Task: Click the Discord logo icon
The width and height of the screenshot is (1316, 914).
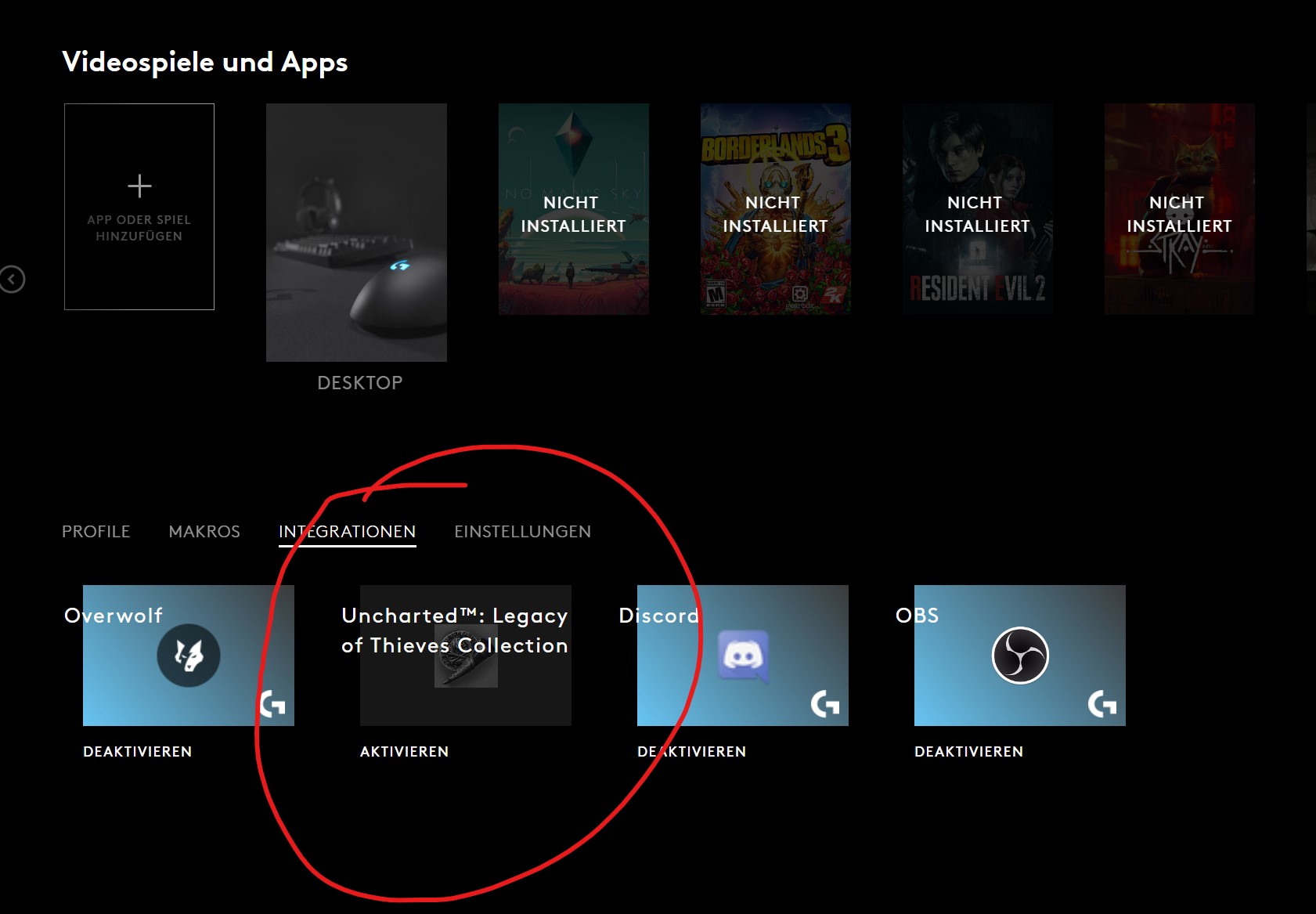Action: (742, 656)
